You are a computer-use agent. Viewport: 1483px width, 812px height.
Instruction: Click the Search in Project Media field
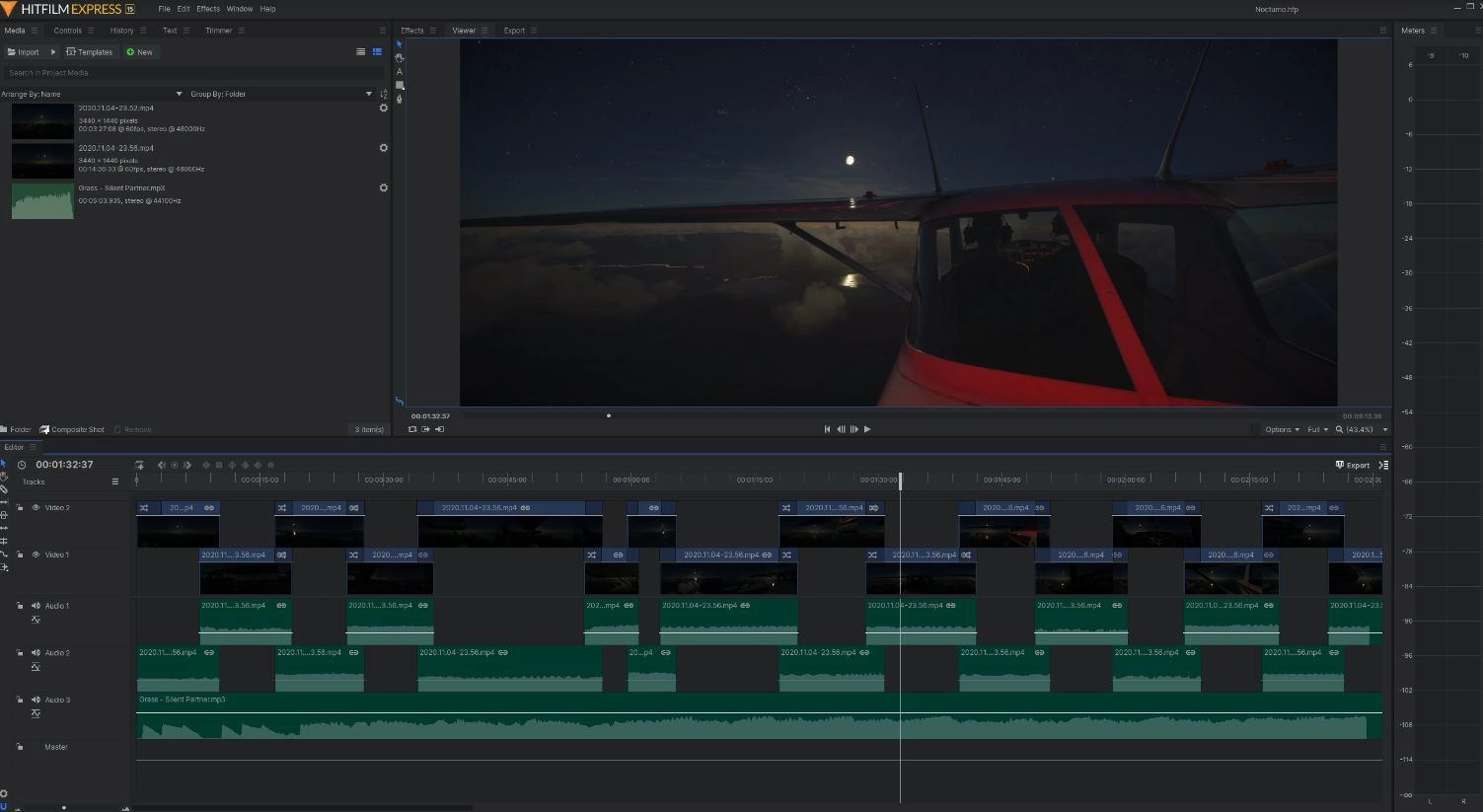click(x=193, y=73)
